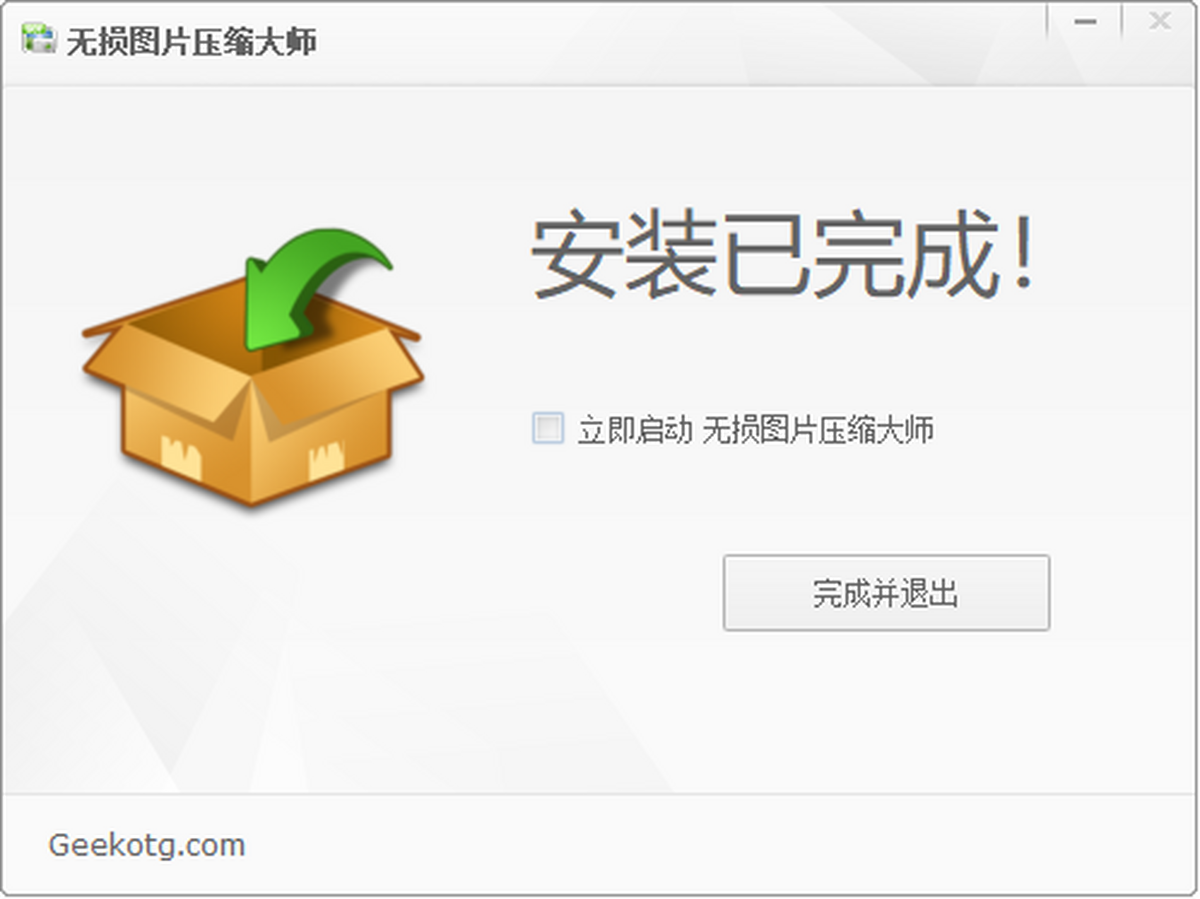
Task: Click the 安装已完成 heading text
Action: 765,255
